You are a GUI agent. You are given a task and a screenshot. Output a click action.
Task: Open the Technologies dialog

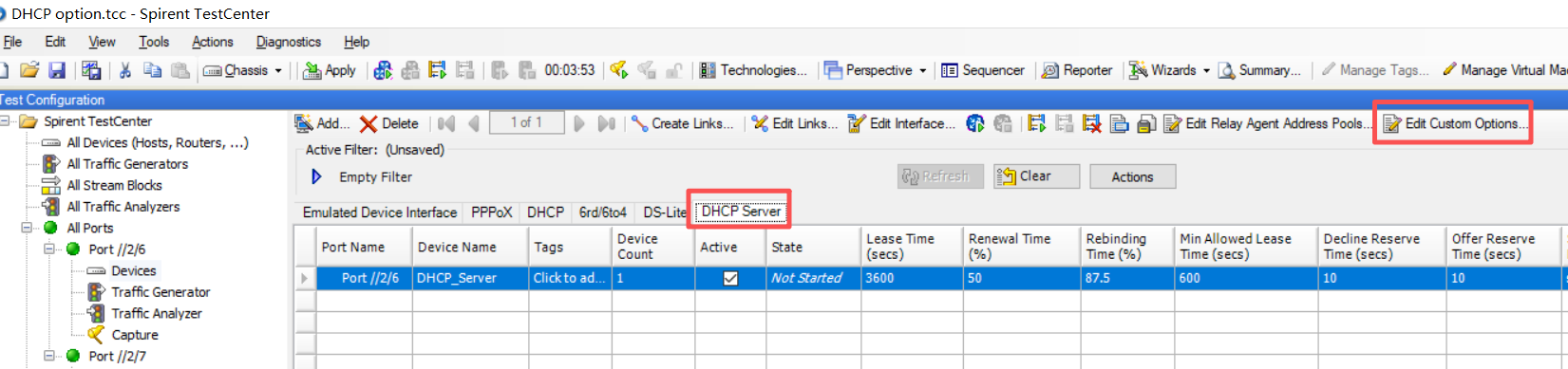coord(753,70)
